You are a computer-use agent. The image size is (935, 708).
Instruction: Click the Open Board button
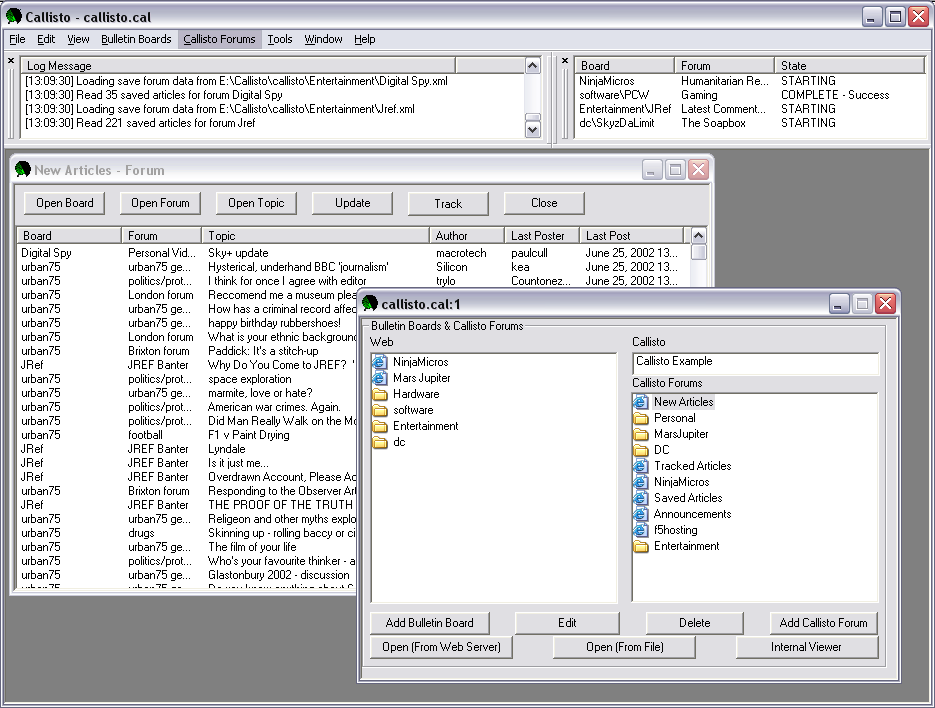[64, 203]
